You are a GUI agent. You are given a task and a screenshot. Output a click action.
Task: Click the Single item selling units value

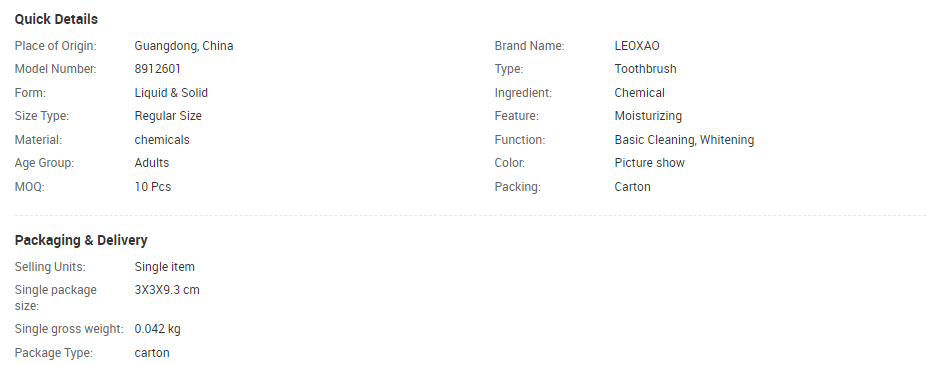(165, 267)
